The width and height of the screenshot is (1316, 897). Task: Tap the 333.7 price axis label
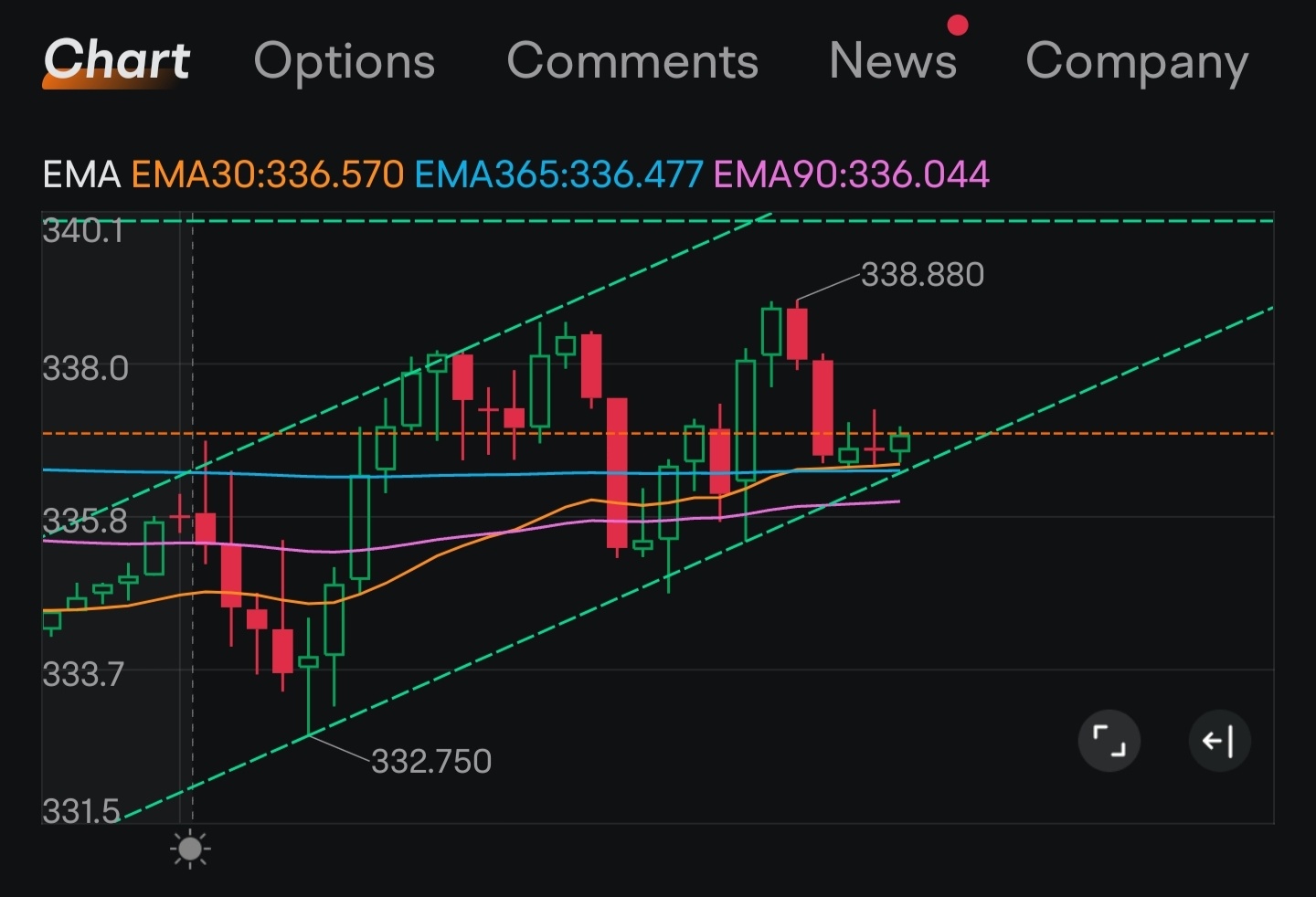[83, 674]
